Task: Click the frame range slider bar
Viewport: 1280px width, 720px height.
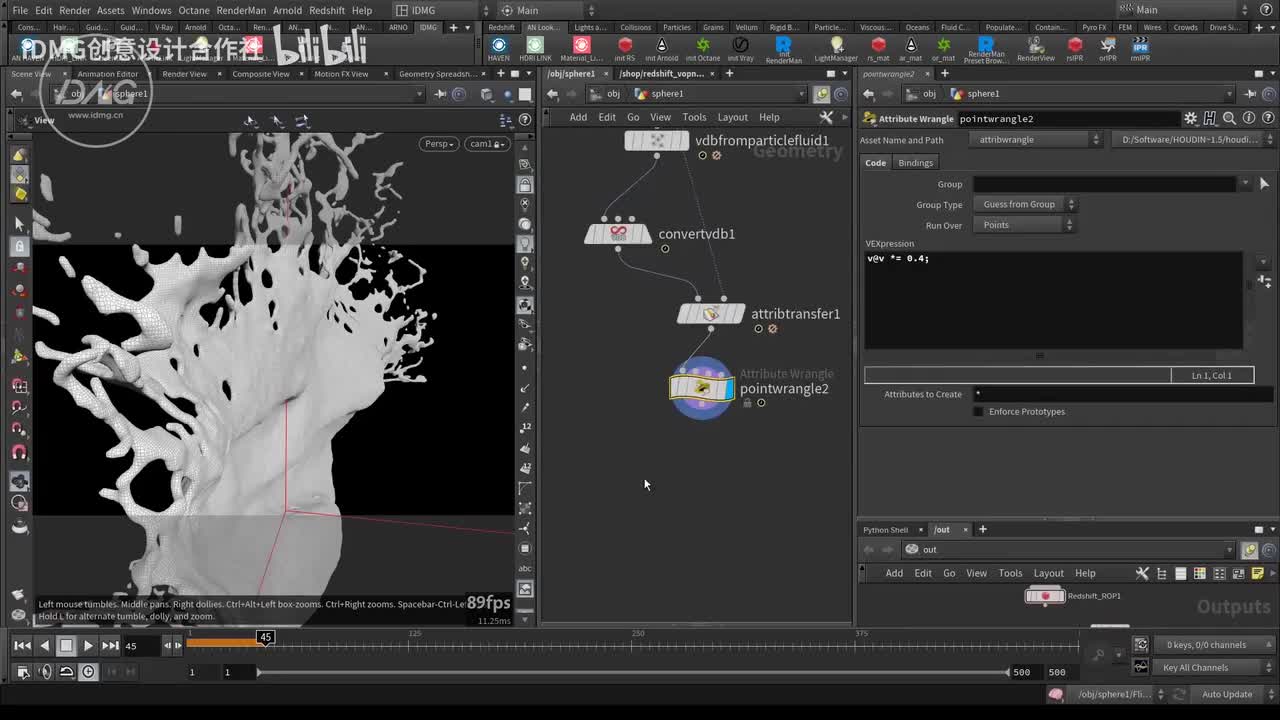Action: click(632, 672)
